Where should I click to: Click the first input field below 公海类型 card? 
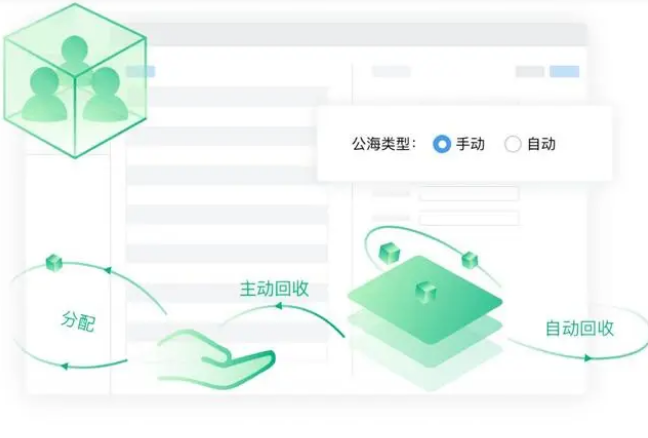[x=469, y=193]
